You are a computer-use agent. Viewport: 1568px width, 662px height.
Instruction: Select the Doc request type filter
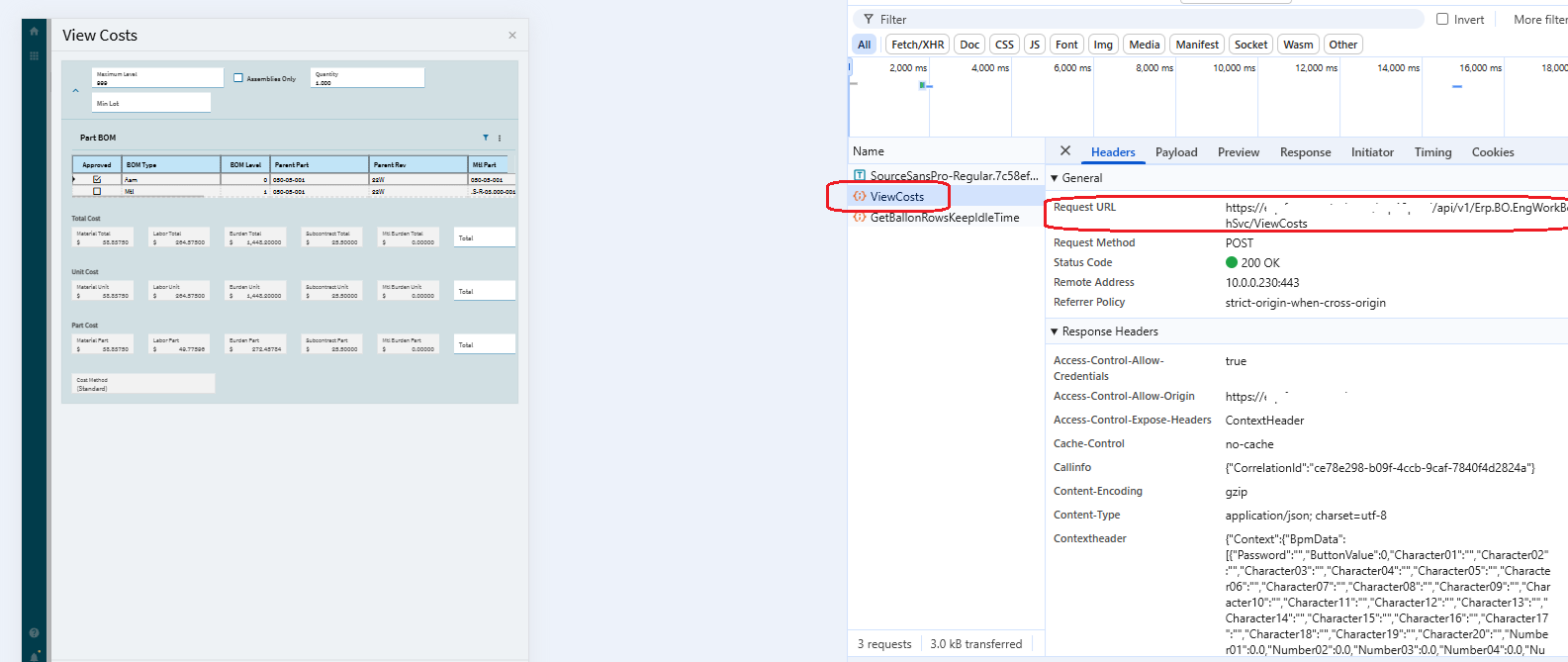(x=969, y=45)
